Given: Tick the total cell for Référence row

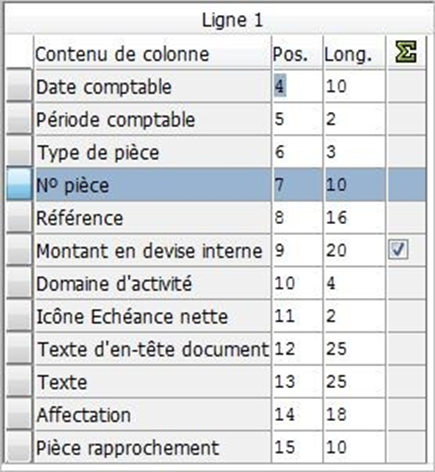Looking at the screenshot, I should point(407,217).
